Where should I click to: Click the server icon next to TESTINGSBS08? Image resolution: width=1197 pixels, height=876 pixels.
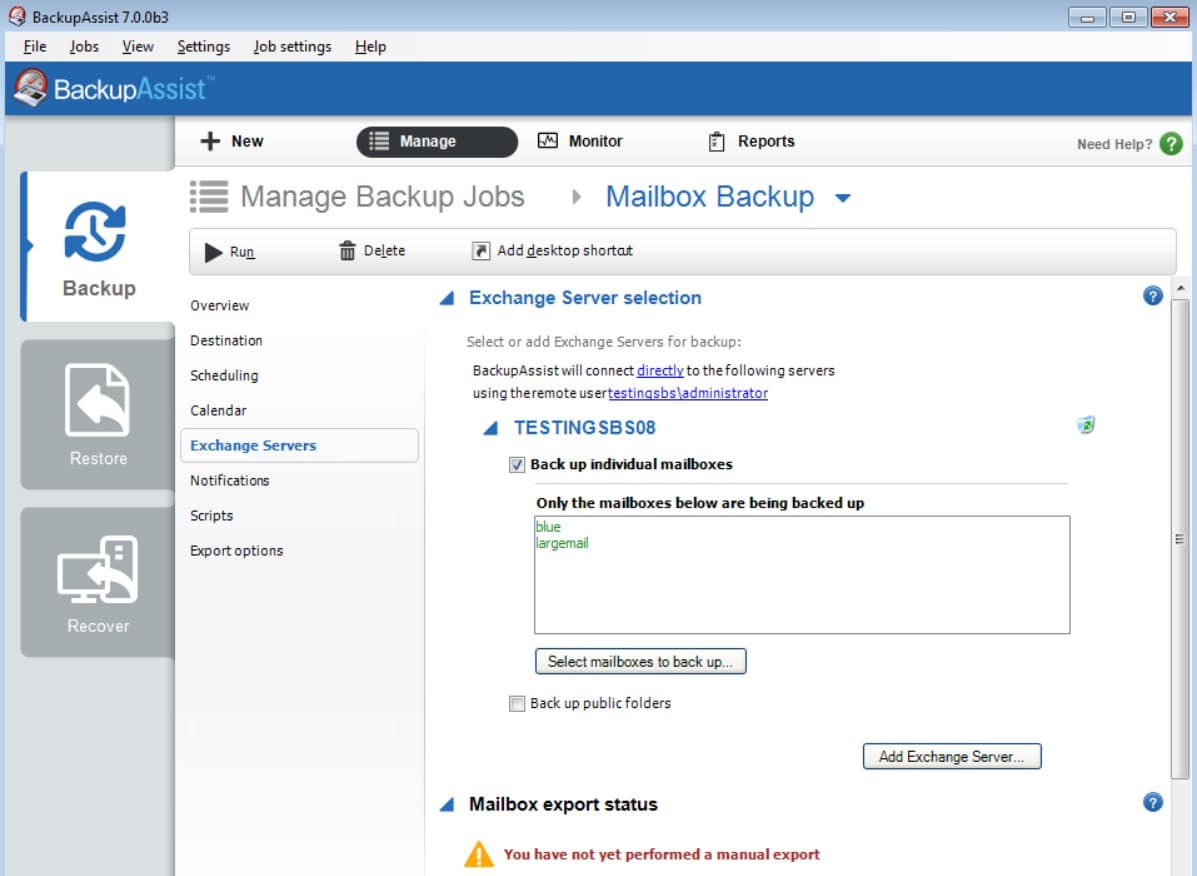coord(1086,424)
